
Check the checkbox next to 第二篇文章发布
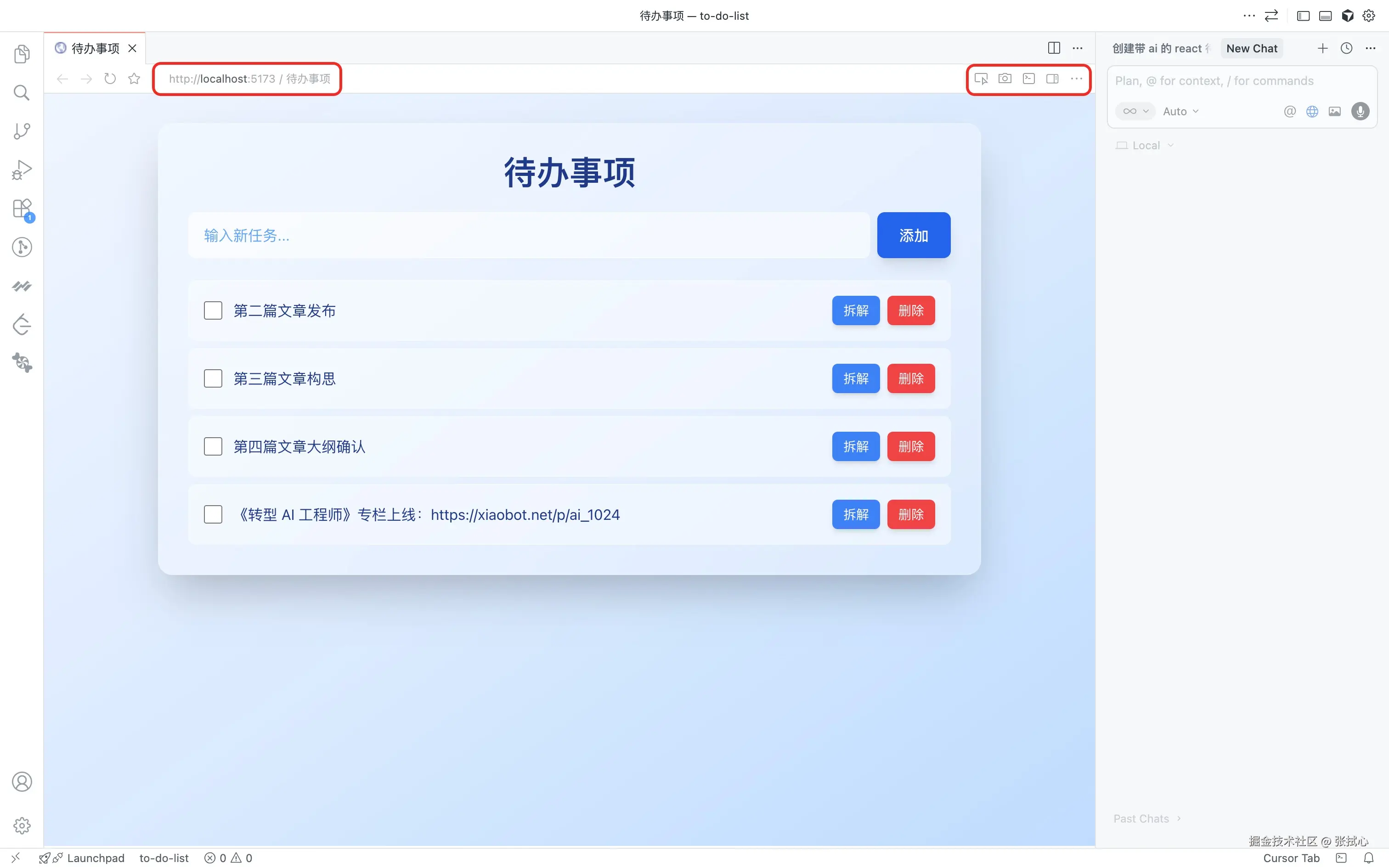[x=212, y=310]
